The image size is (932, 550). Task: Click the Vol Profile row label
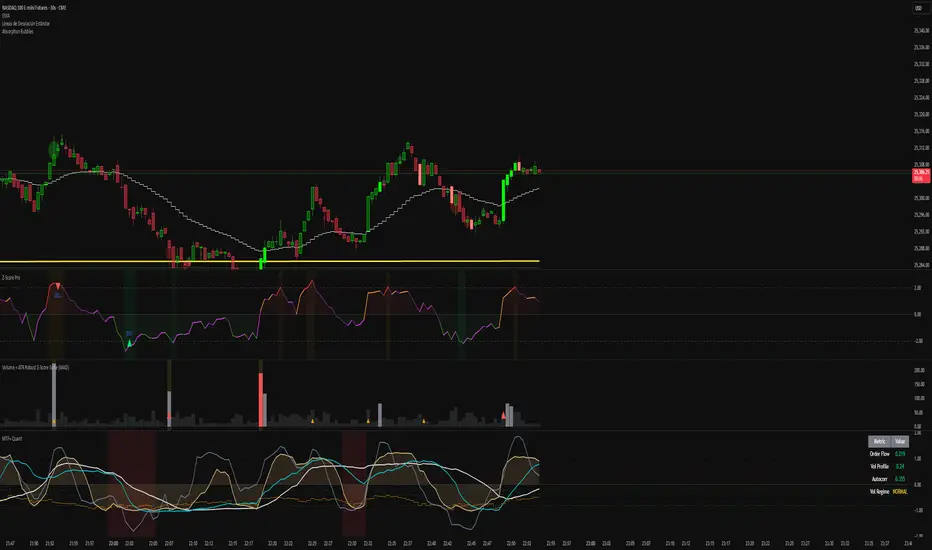(x=879, y=466)
